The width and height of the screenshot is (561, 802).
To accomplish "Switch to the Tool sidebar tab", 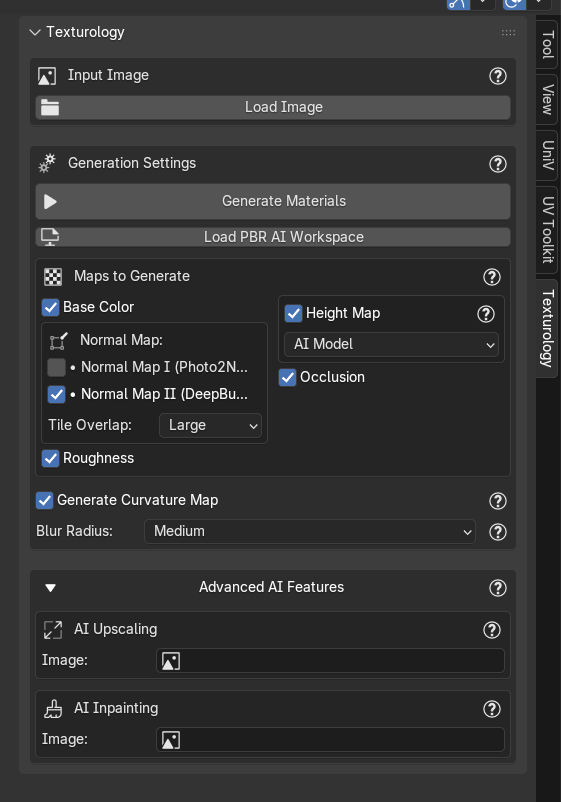I will click(547, 44).
